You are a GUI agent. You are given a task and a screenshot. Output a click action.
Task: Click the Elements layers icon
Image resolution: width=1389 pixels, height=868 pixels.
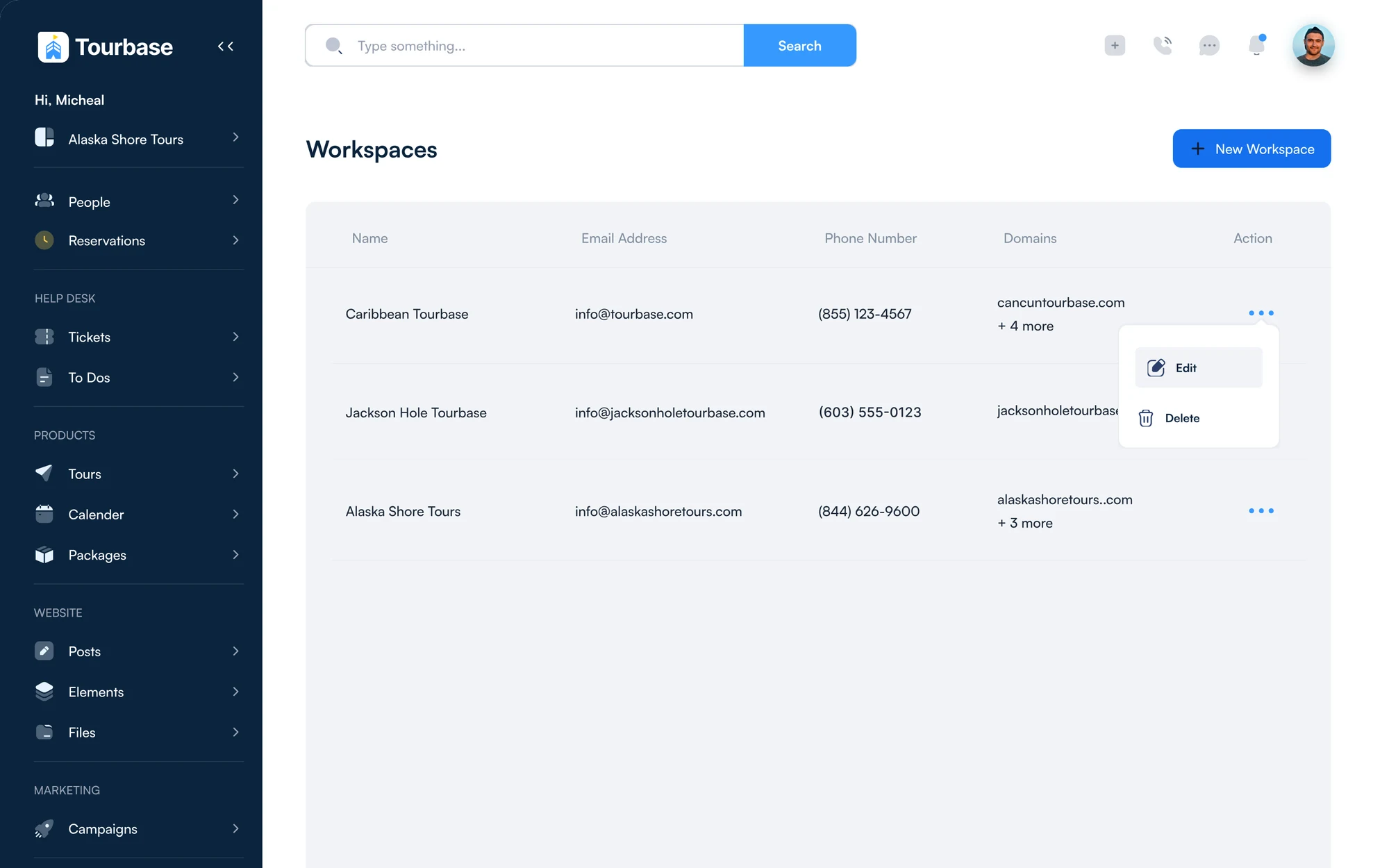[x=44, y=691]
